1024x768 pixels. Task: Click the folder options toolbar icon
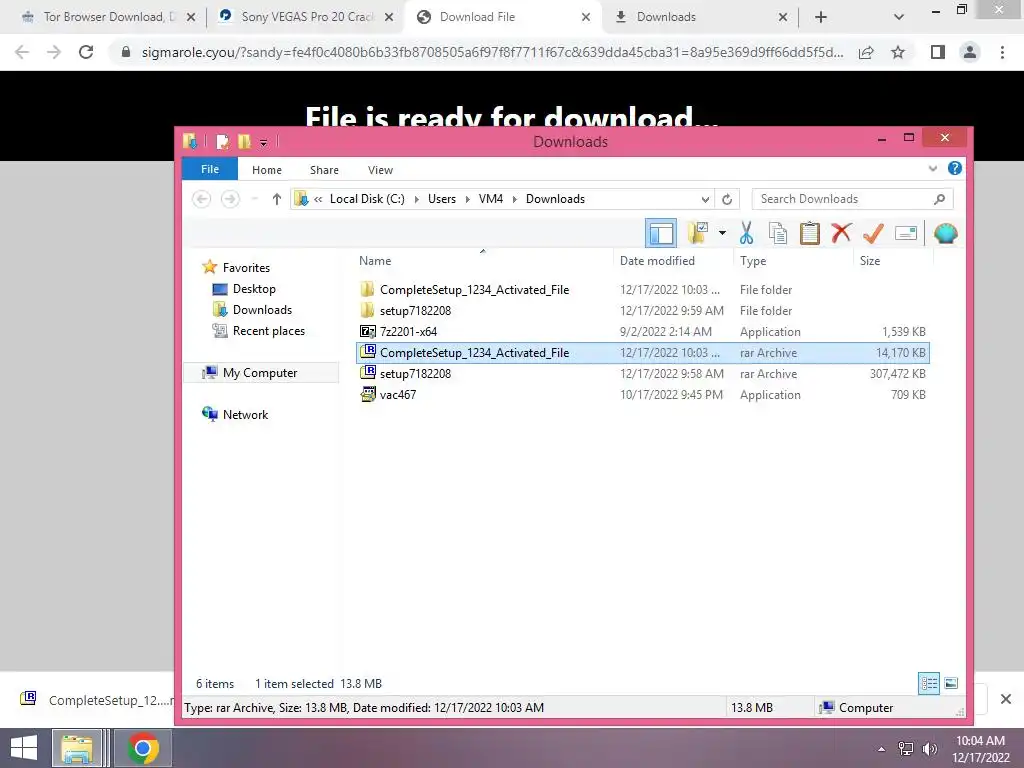coord(697,232)
